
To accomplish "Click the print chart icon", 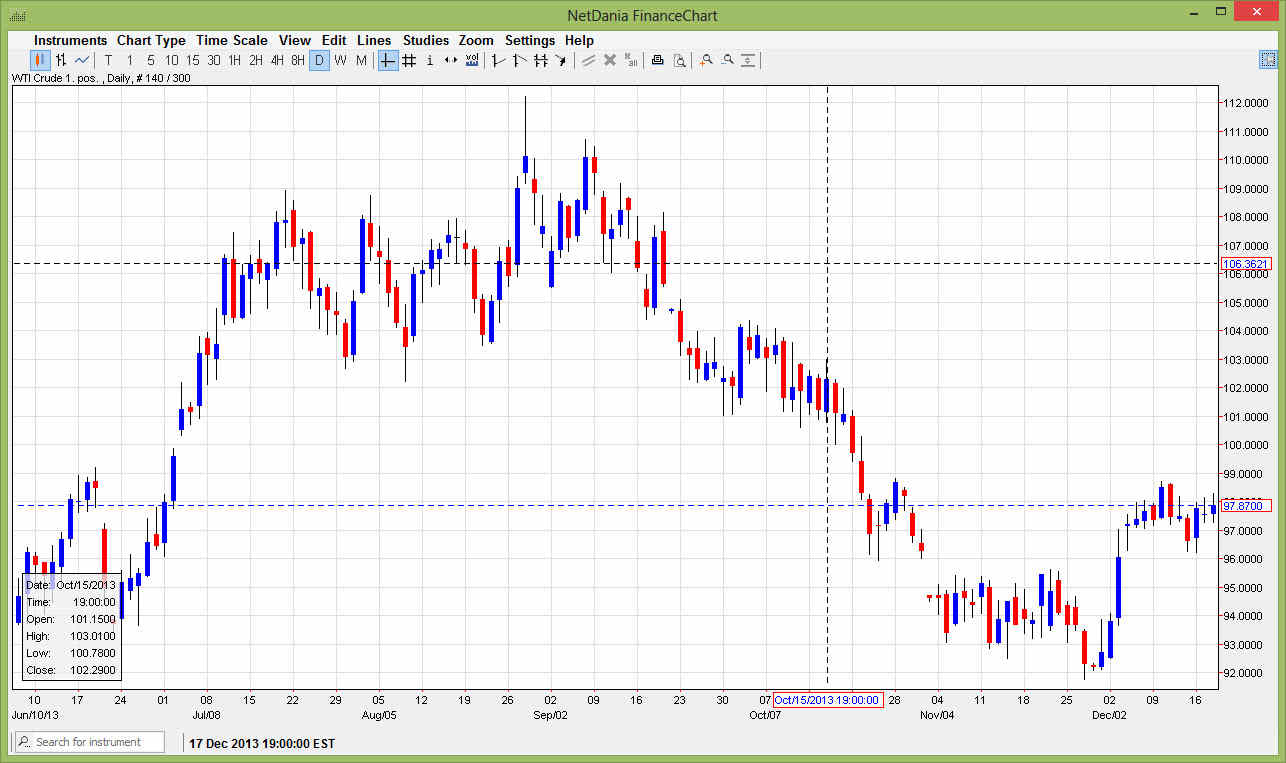I will click(x=657, y=60).
